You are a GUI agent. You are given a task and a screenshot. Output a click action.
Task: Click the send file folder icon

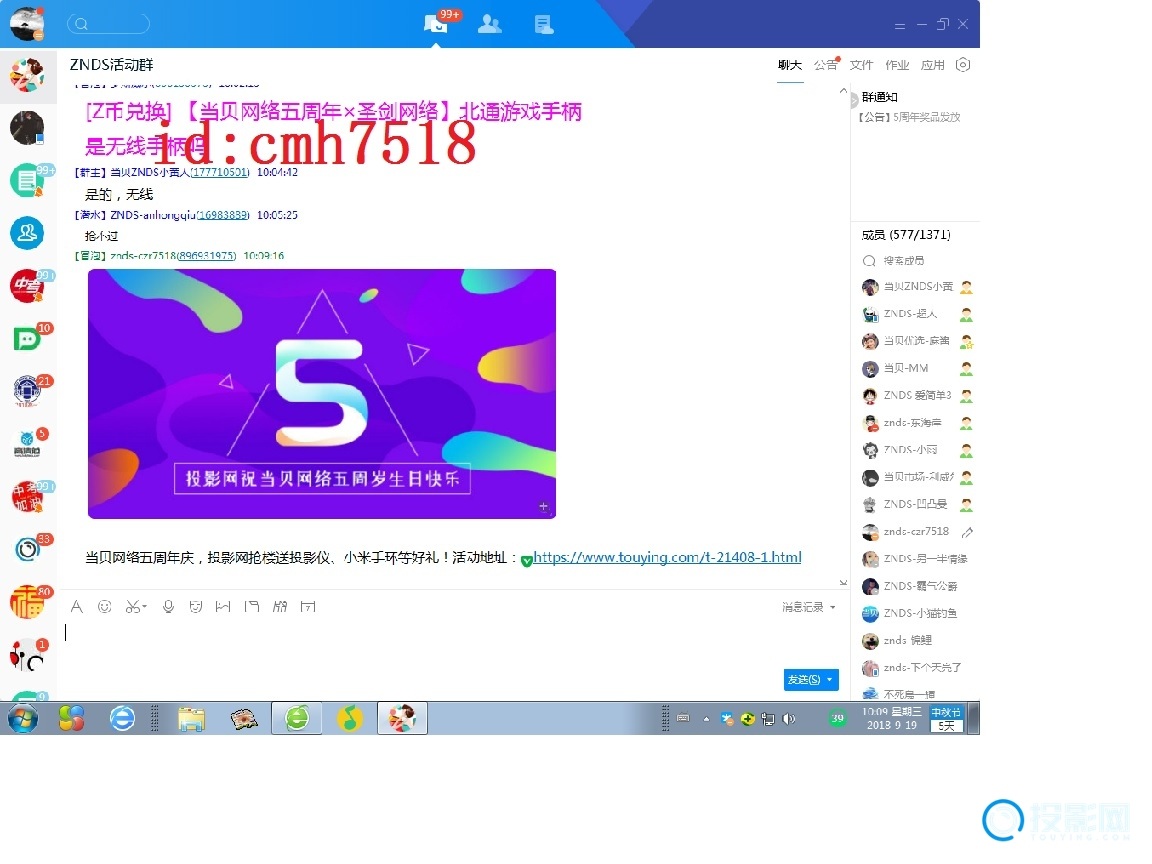[x=252, y=606]
